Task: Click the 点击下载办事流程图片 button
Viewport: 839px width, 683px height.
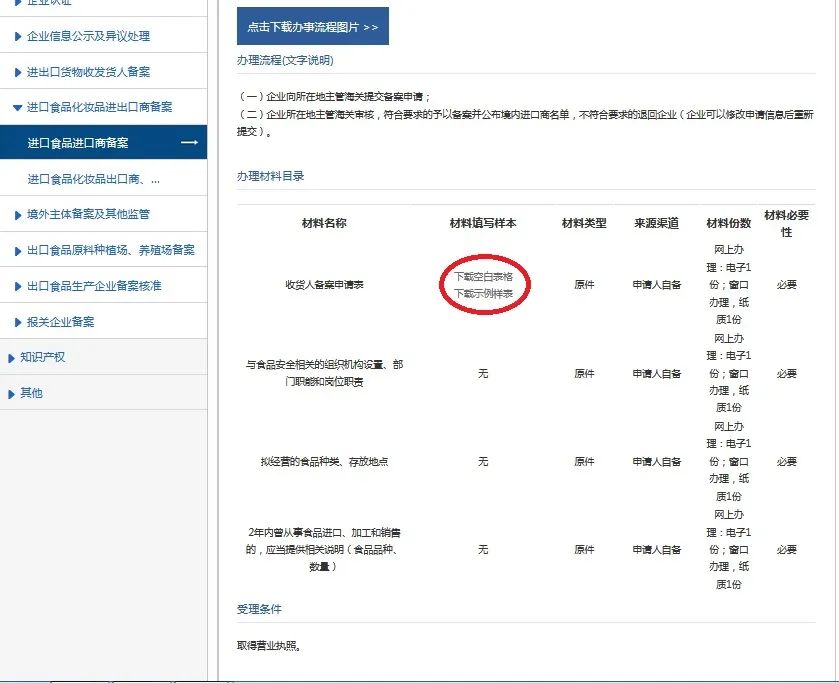Action: [312, 26]
